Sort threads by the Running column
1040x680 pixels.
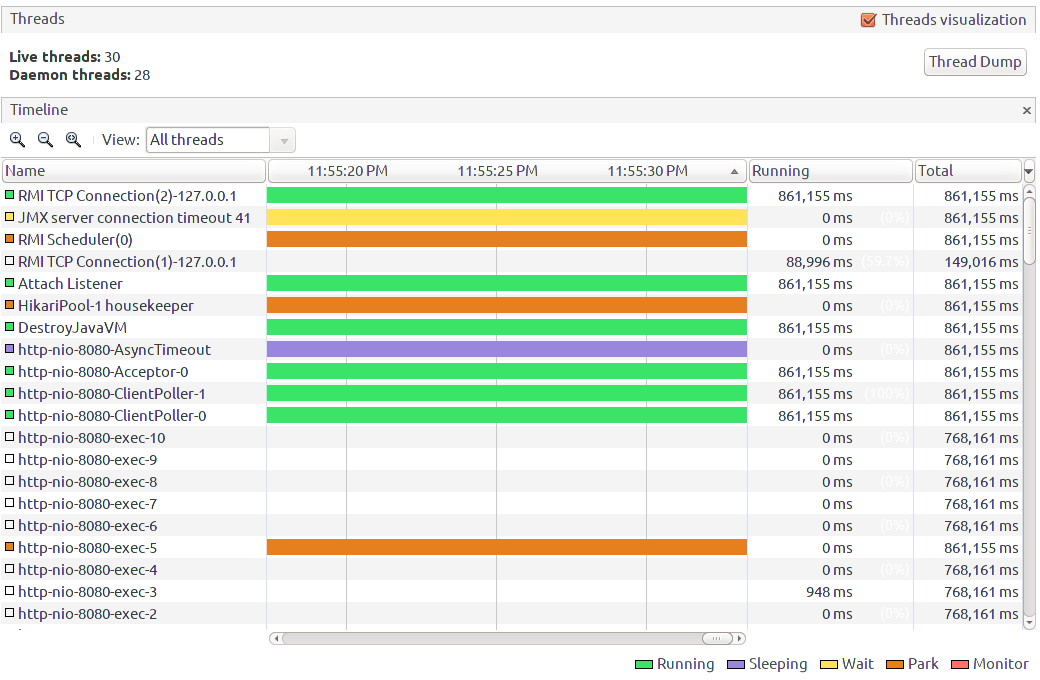830,171
